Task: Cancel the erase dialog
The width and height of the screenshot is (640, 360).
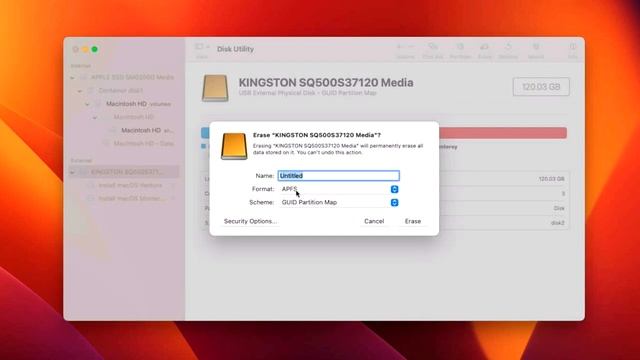Action: click(x=374, y=221)
